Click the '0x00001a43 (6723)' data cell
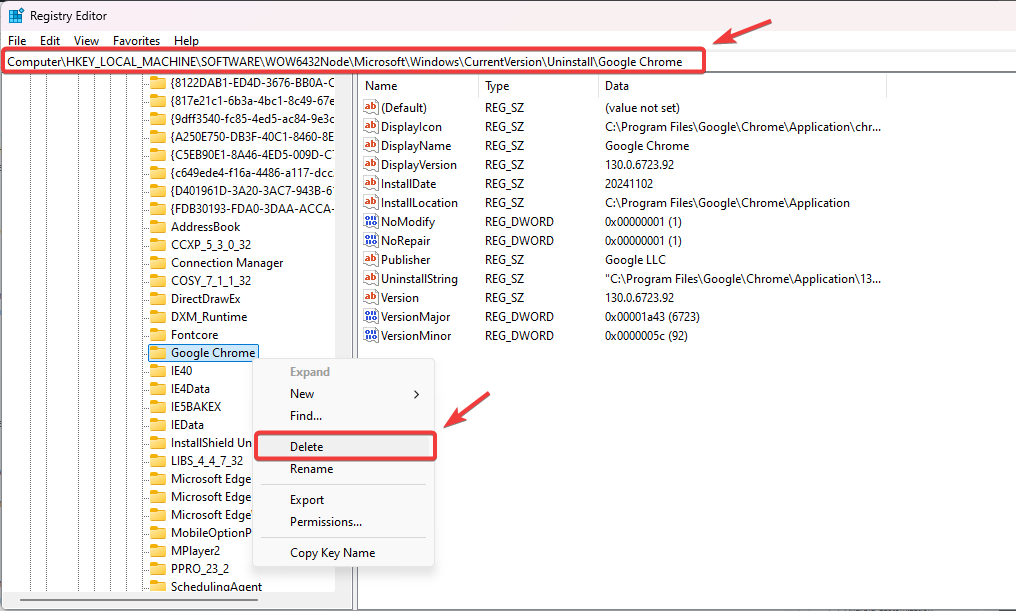 point(652,316)
